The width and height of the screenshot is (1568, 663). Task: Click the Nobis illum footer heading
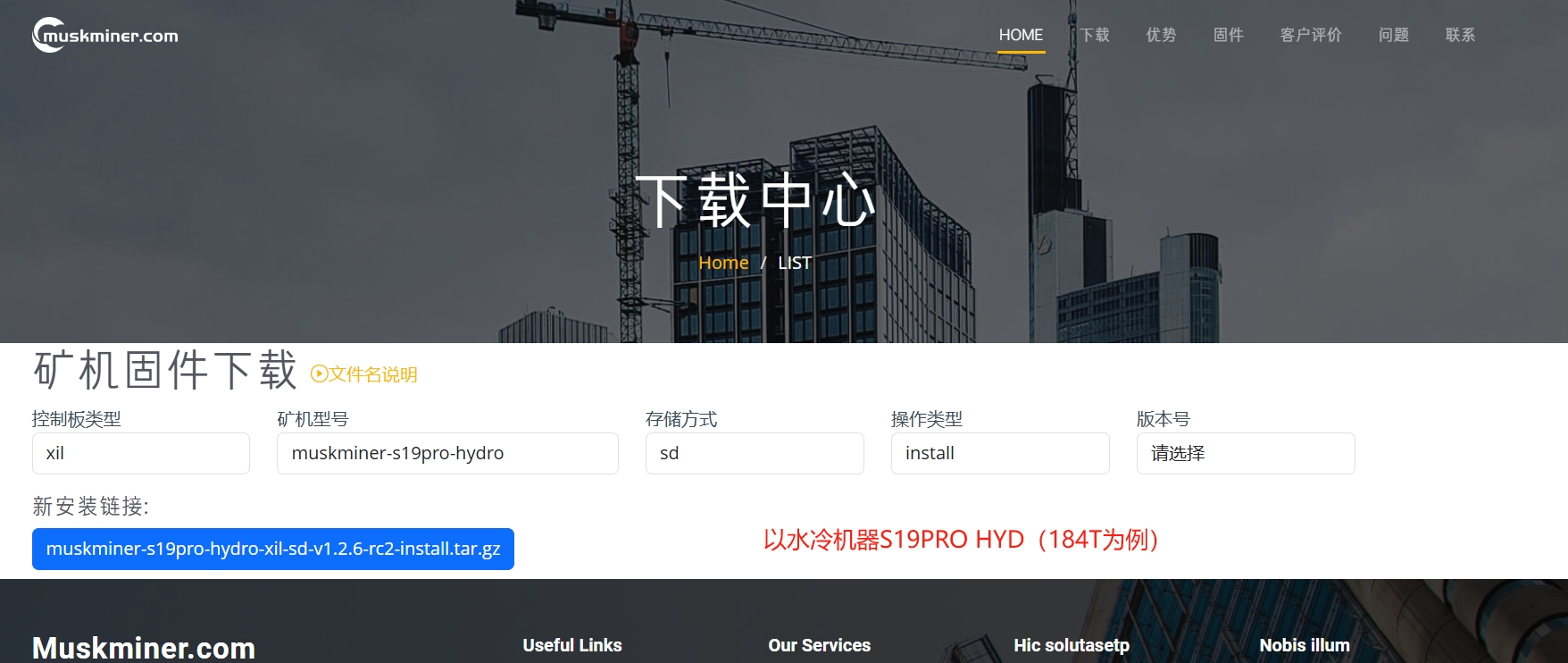pyautogui.click(x=1305, y=645)
